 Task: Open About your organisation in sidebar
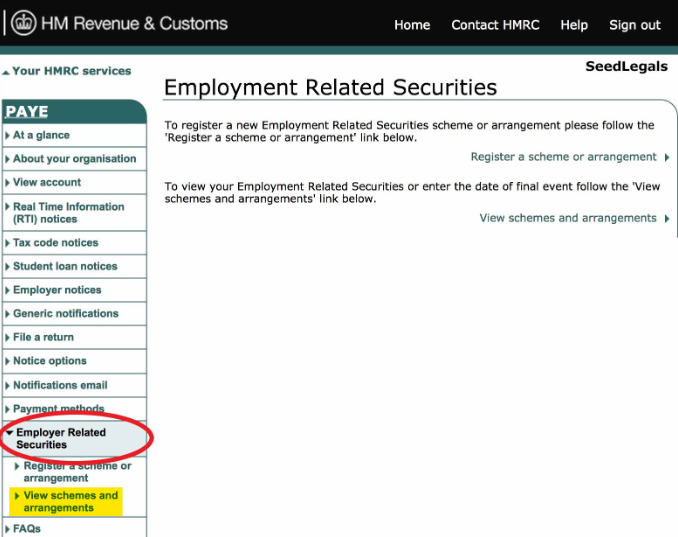click(x=74, y=159)
